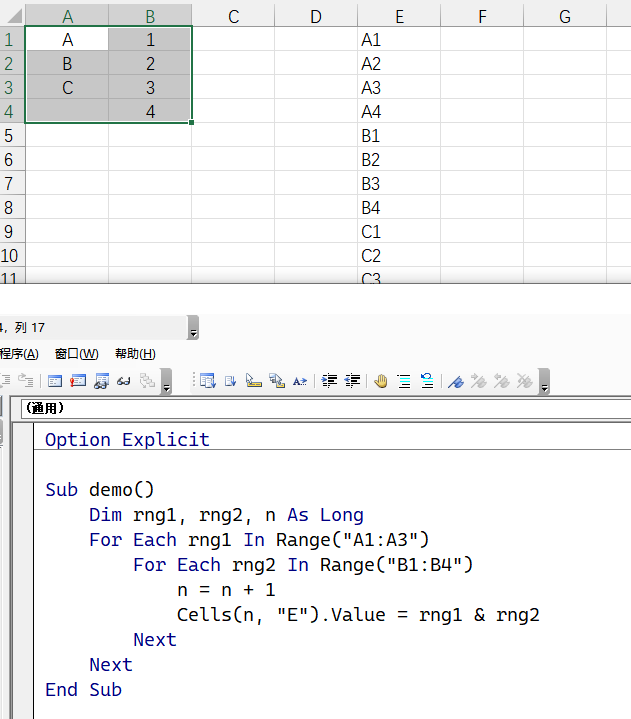Viewport: 631px width, 719px height.
Task: Open Debug toolbar options dropdown arrow
Action: tap(167, 382)
